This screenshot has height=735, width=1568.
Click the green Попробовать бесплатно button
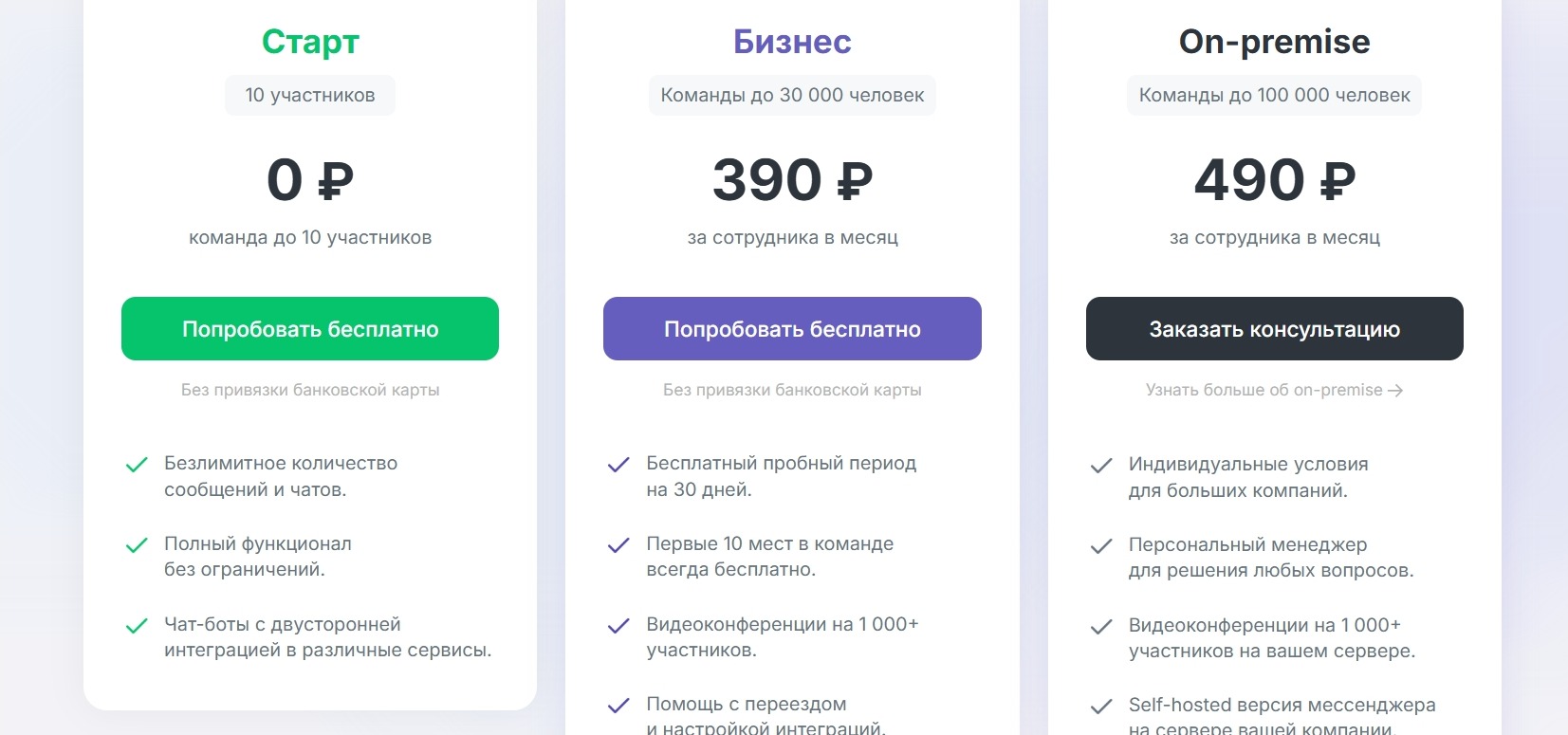click(x=310, y=329)
